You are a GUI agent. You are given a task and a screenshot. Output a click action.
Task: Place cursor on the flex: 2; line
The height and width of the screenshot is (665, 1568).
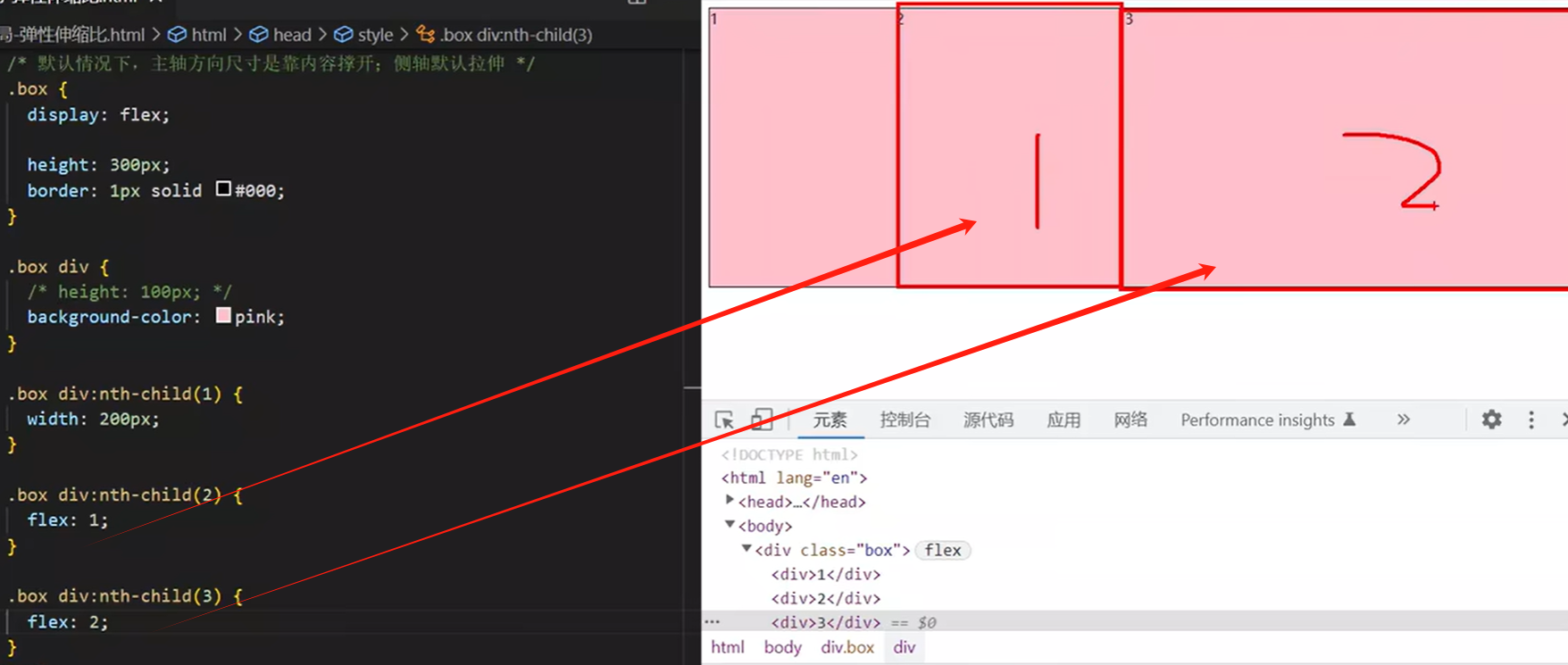coord(68,621)
